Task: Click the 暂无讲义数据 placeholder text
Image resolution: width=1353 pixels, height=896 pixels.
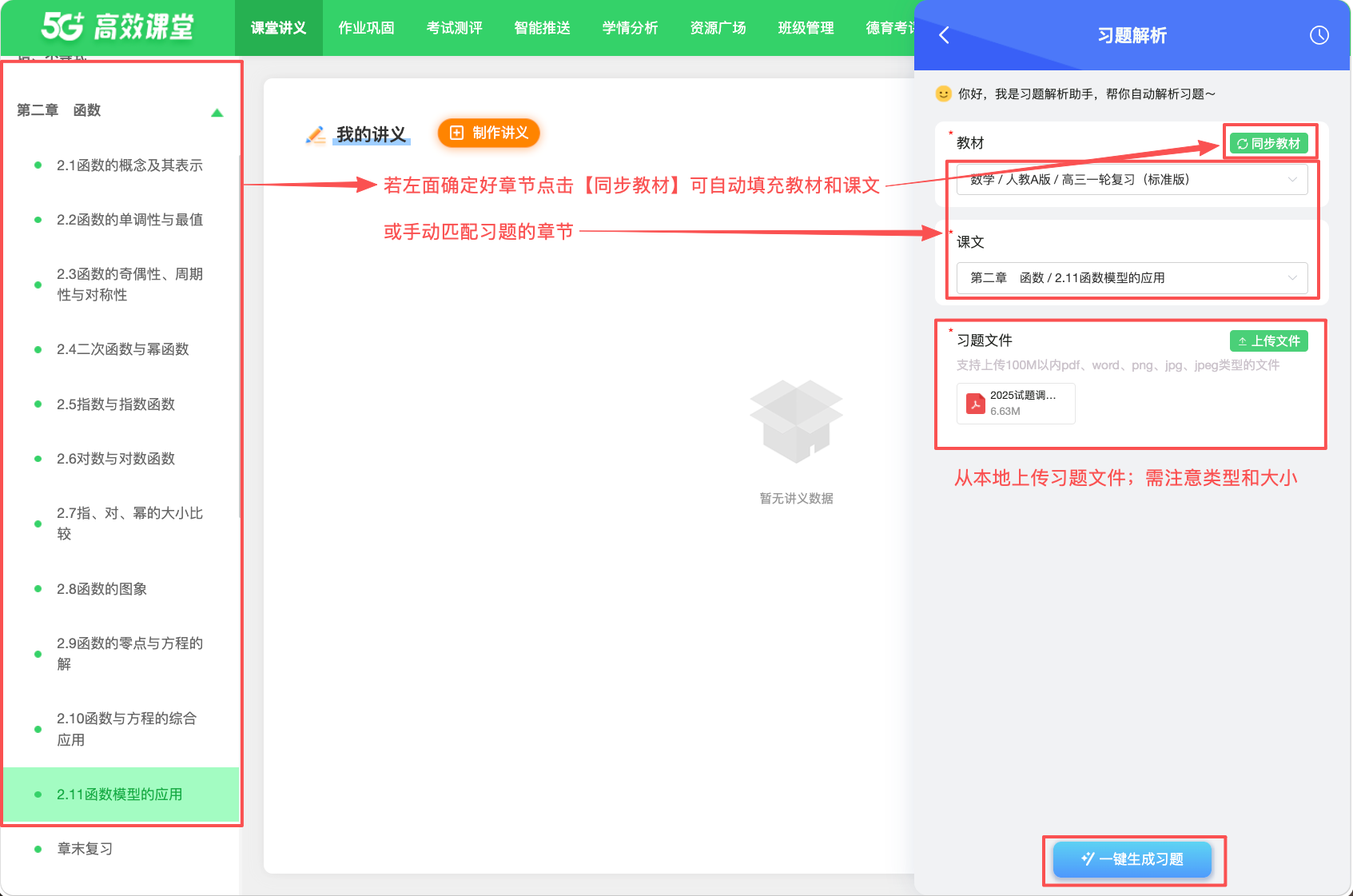Action: (796, 499)
